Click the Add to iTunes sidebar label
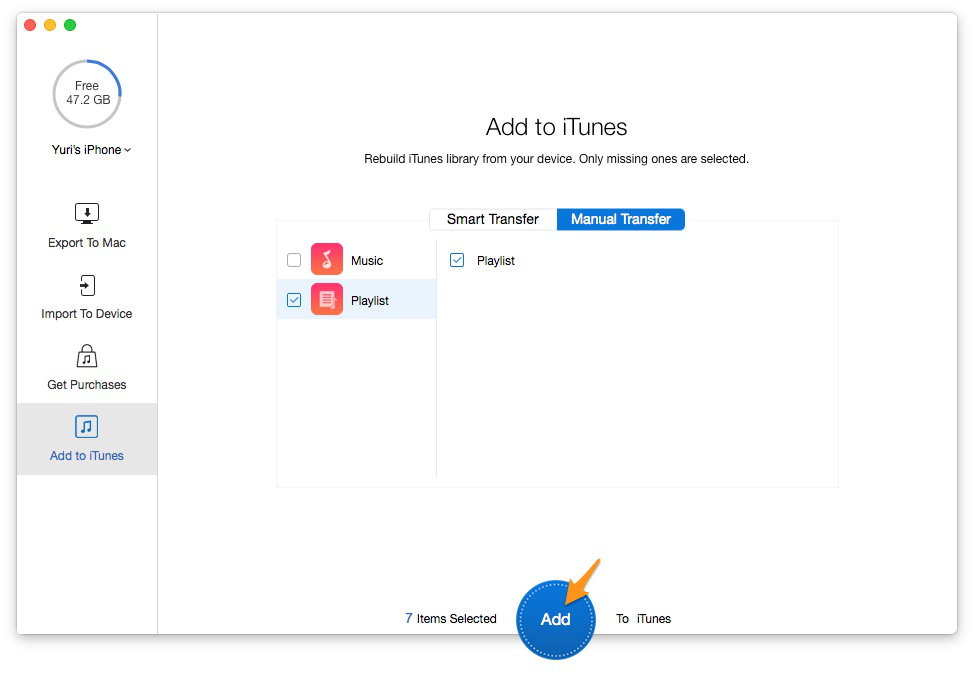 point(87,455)
